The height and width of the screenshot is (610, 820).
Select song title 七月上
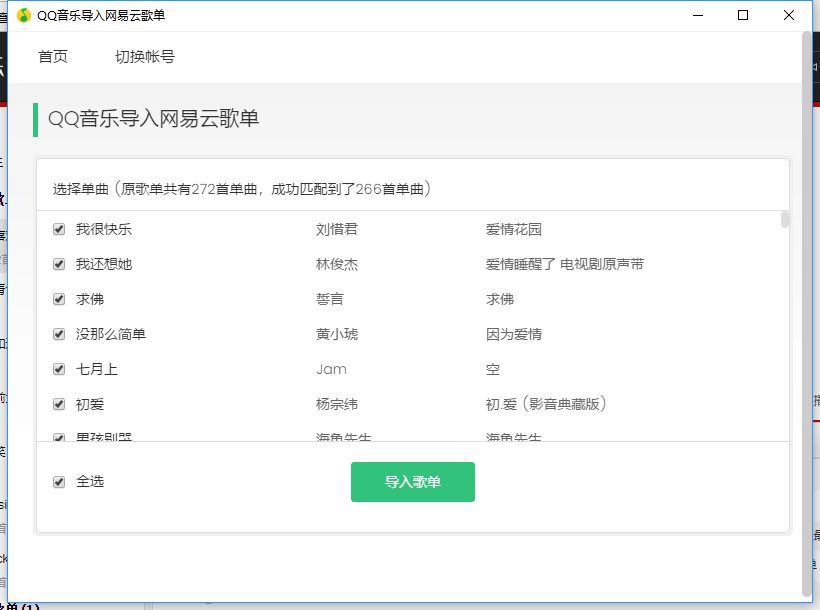pyautogui.click(x=97, y=369)
